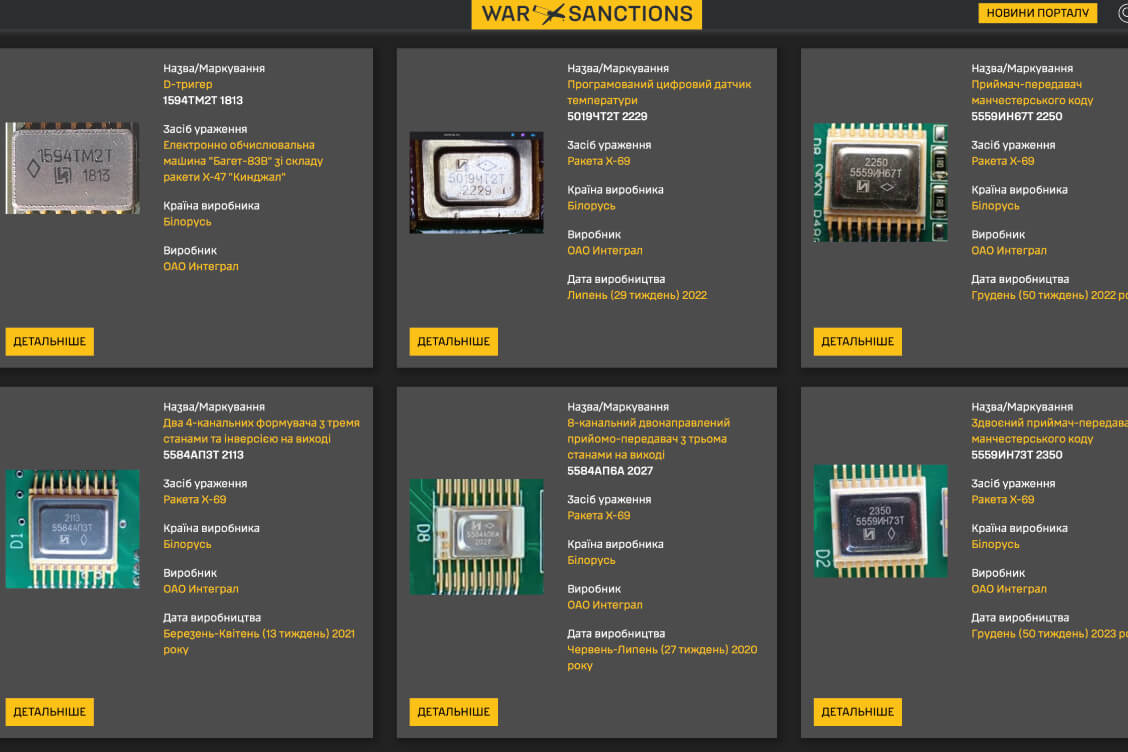
Task: Click the Багет-83В Кинджал weapon link
Action: pos(243,160)
